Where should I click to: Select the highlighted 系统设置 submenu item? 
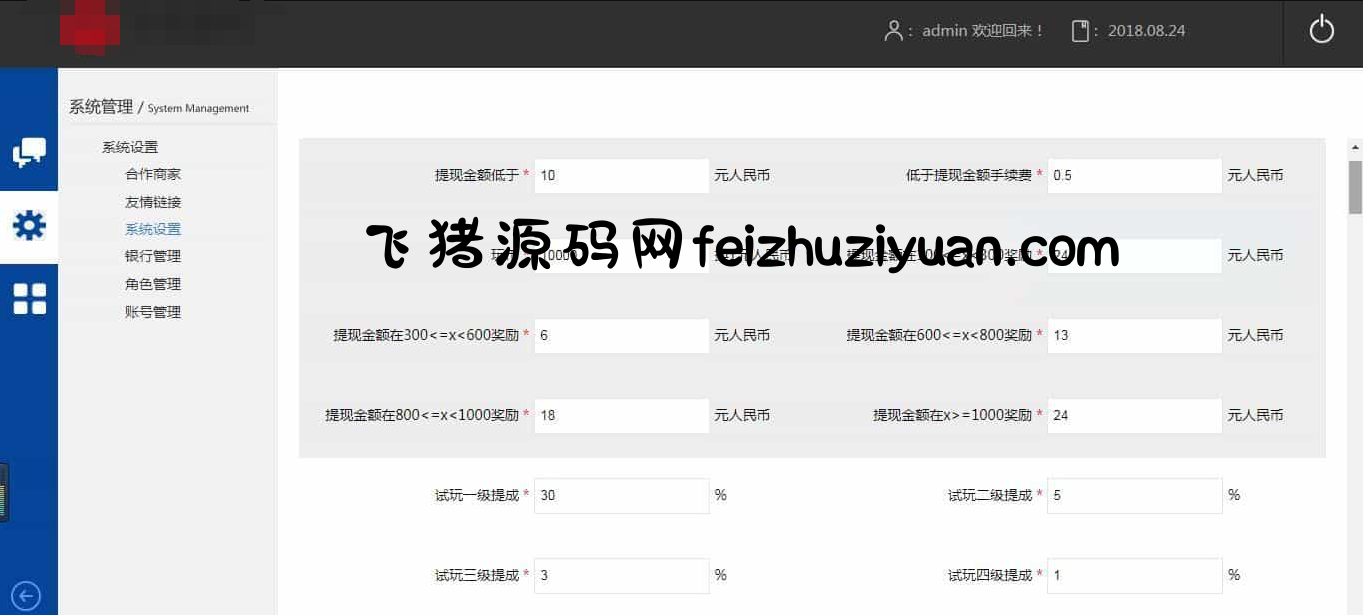[x=153, y=229]
